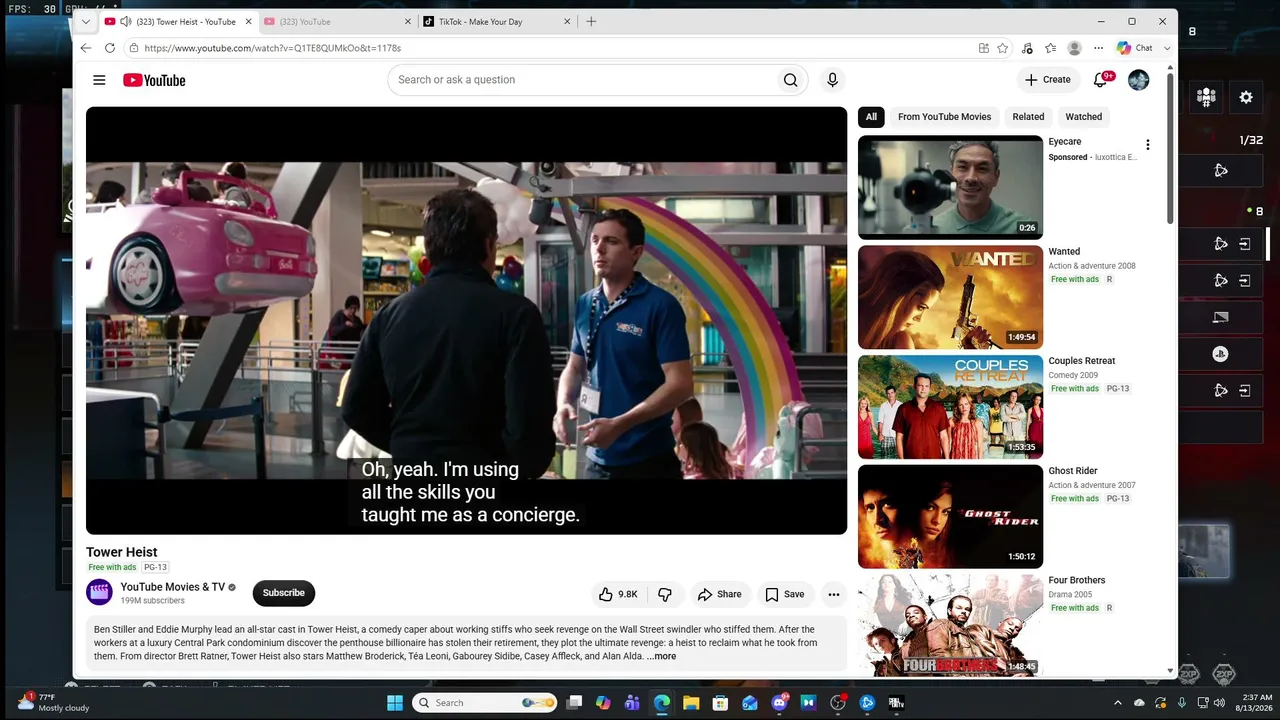The height and width of the screenshot is (720, 1280).
Task: Open the Ghost Rider movie title
Action: (x=1073, y=470)
